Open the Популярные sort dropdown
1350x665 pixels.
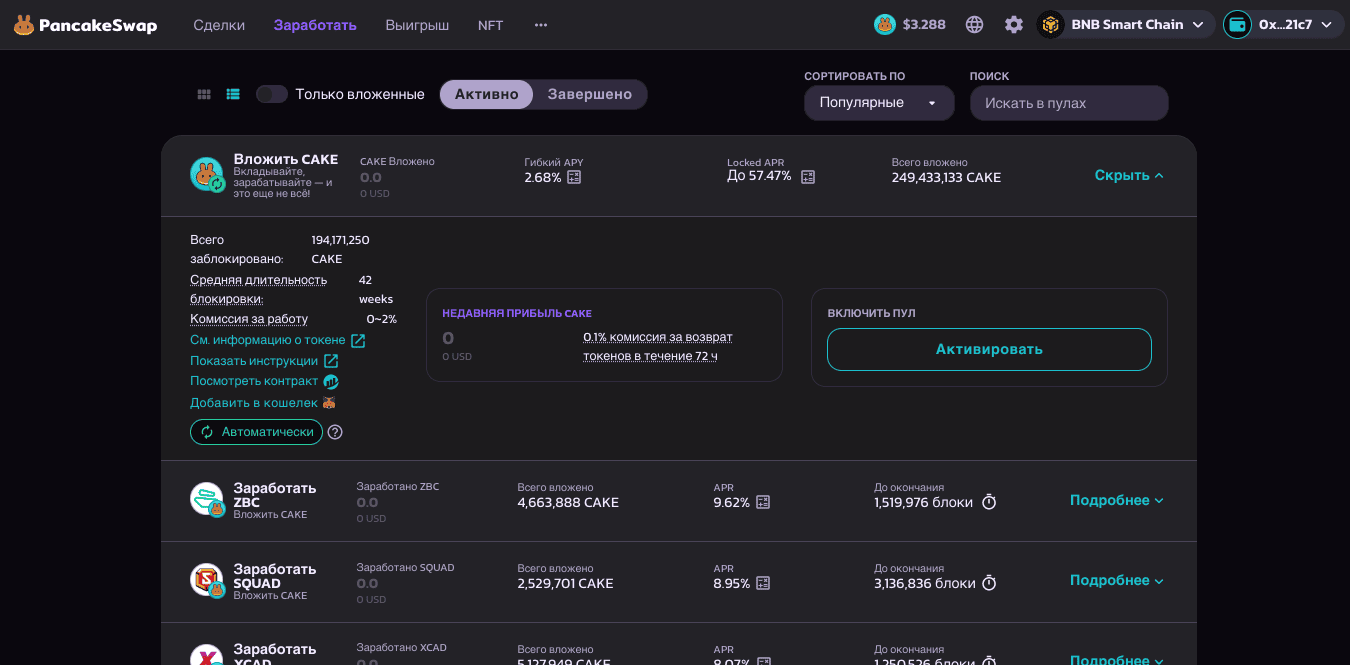(x=879, y=103)
